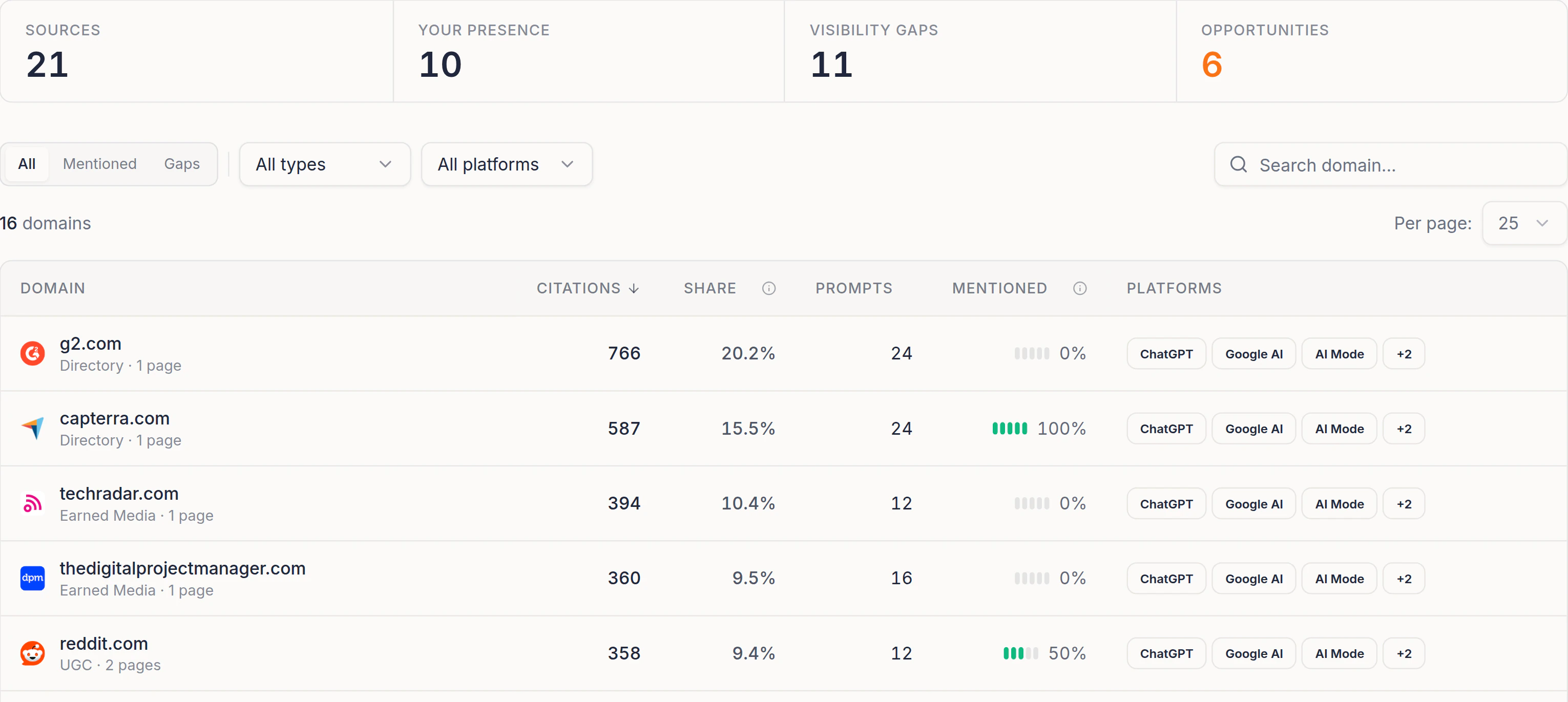
Task: Expand +2 platforms in reddit.com row
Action: pos(1404,653)
